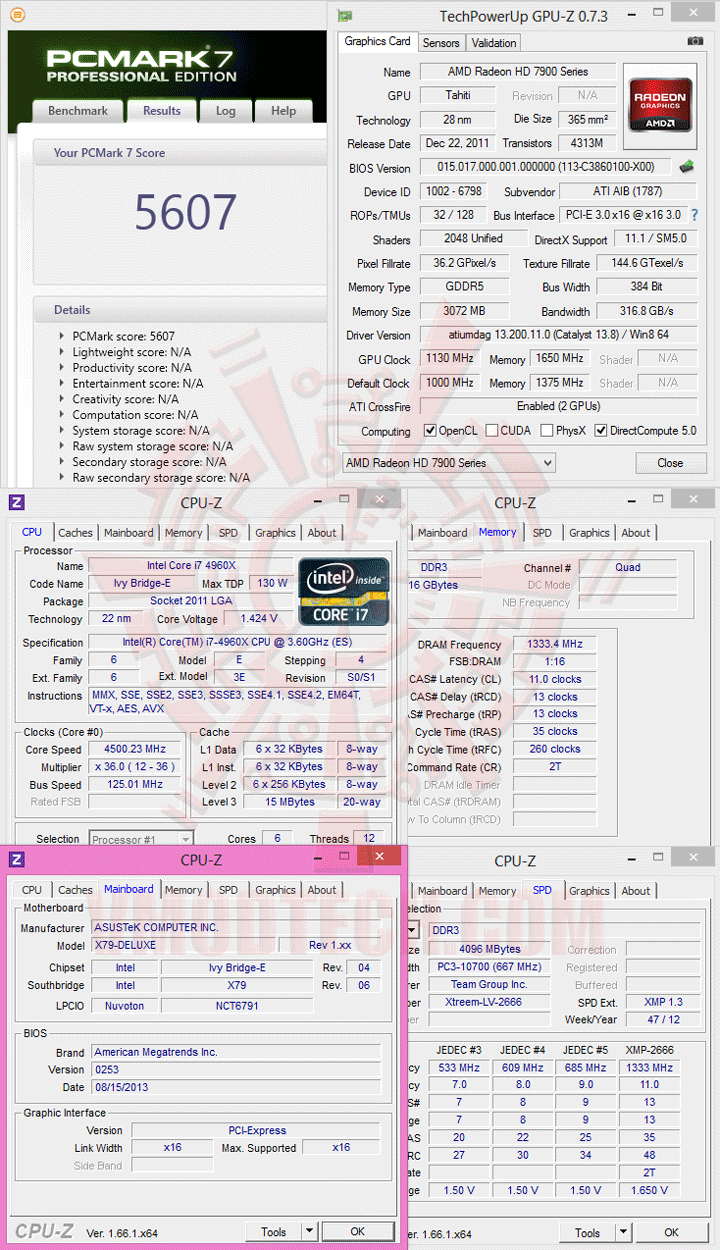This screenshot has height=1250, width=720.
Task: Expand the Computation score detail row
Action: click(x=62, y=415)
